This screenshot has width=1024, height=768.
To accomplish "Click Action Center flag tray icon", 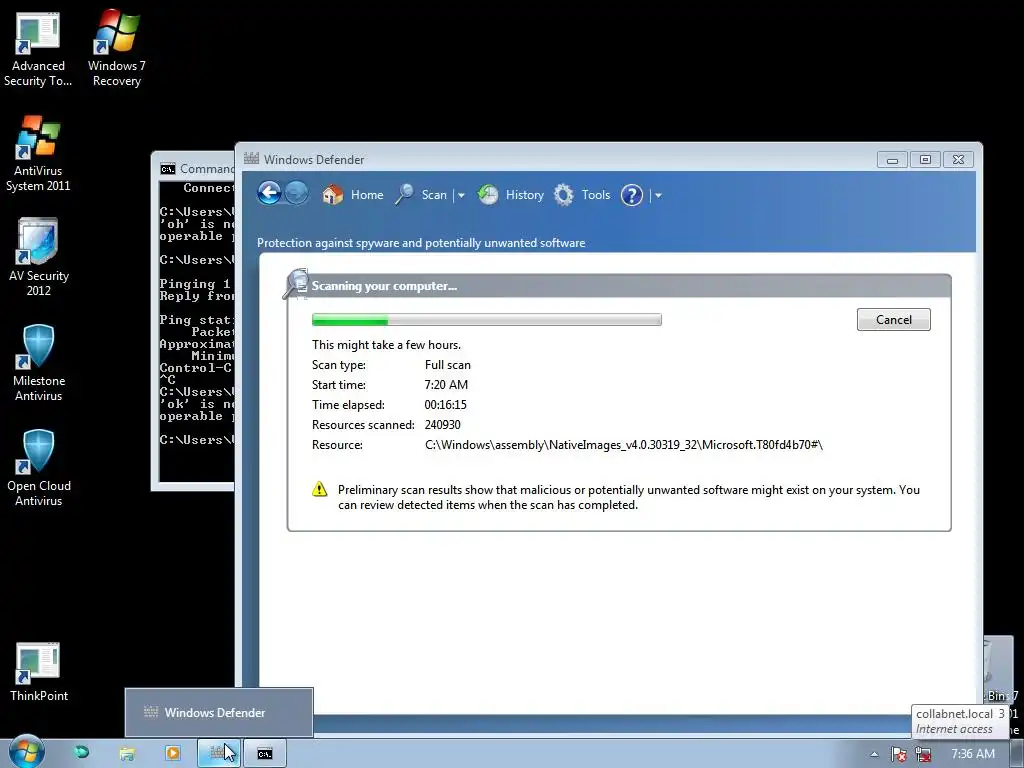I will click(899, 754).
